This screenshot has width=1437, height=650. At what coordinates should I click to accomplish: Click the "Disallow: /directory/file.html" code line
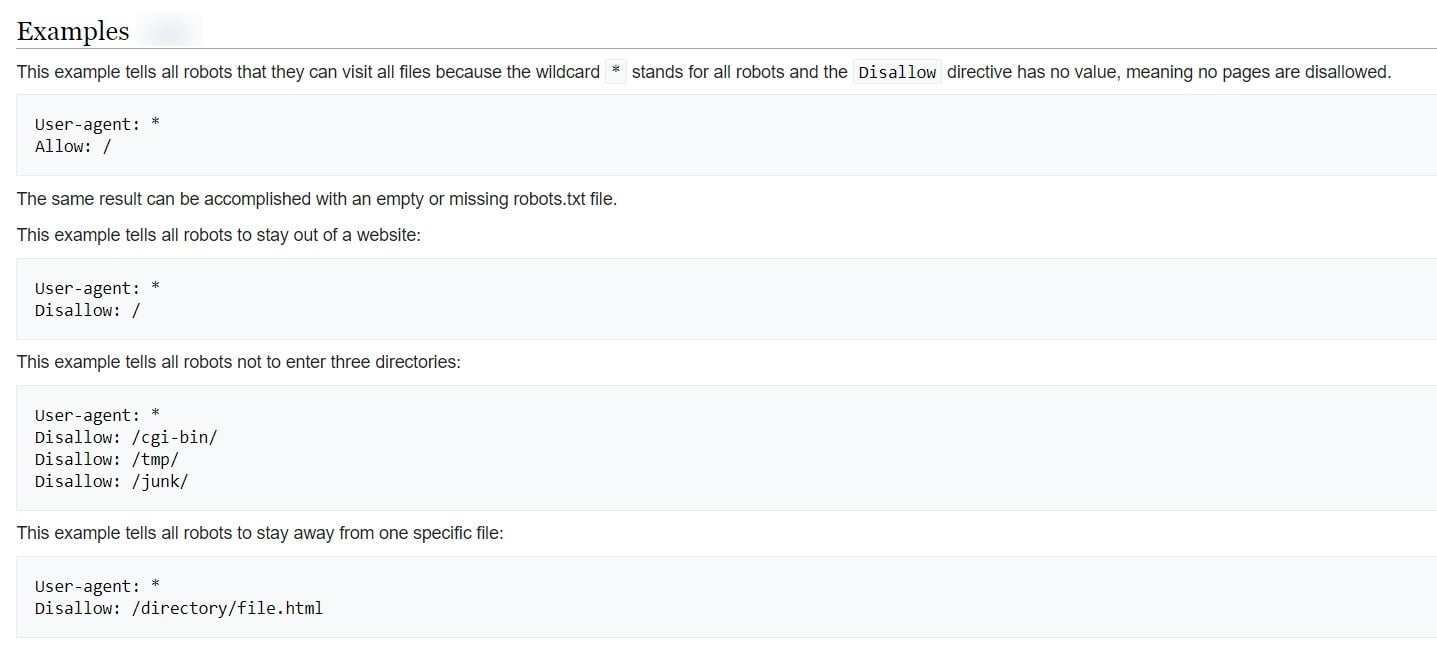pos(179,608)
